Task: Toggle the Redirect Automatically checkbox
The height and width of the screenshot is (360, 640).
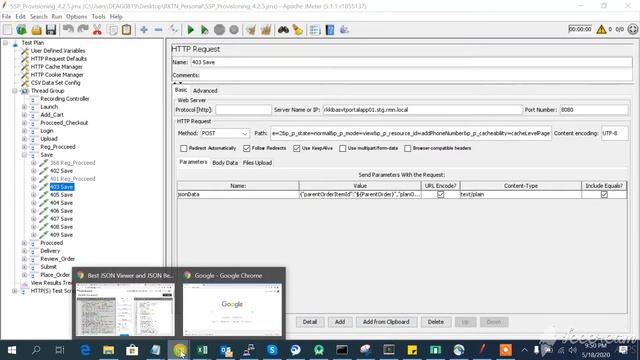Action: tap(184, 148)
